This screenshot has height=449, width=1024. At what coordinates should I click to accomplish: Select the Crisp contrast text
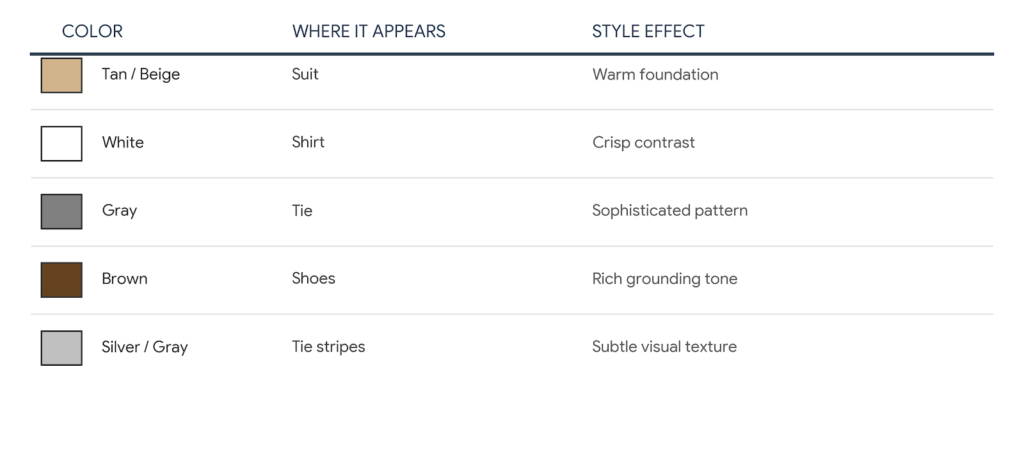(x=643, y=143)
